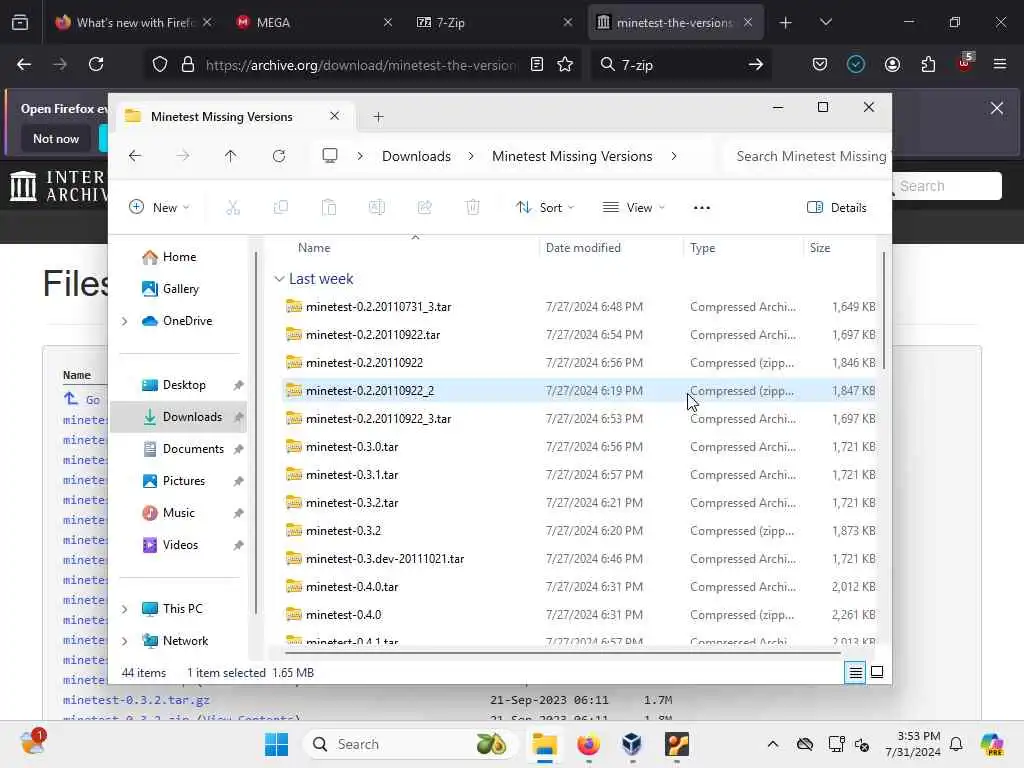Collapse the Last week group

tap(279, 279)
